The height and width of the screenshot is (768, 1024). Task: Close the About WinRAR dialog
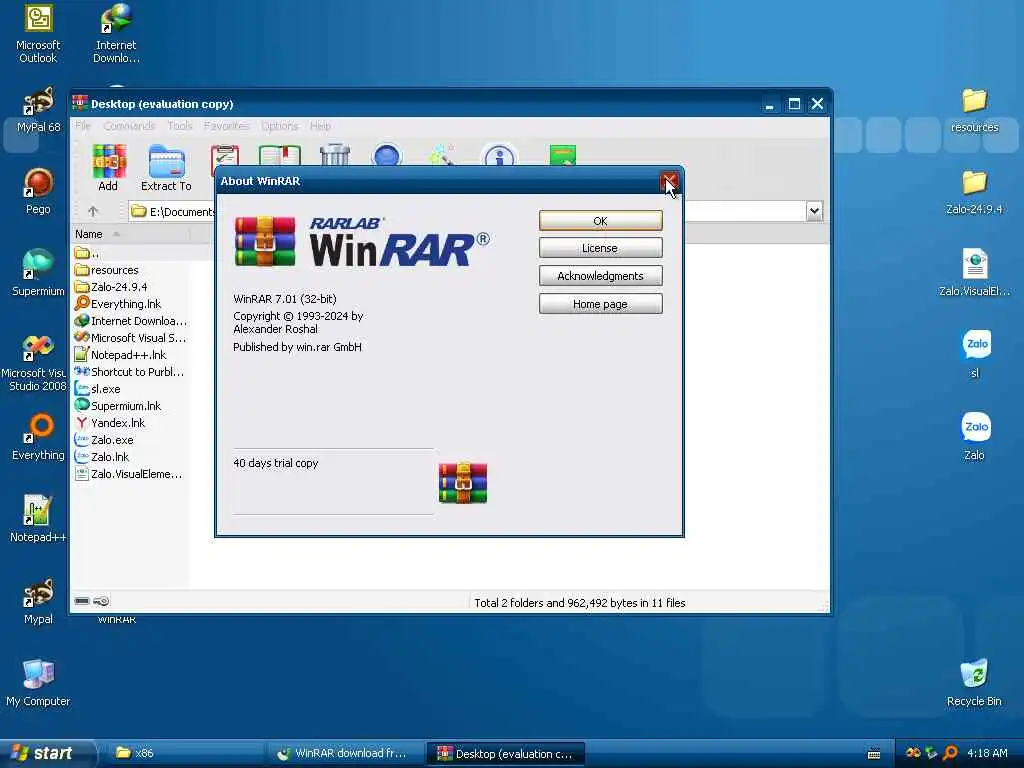point(669,182)
